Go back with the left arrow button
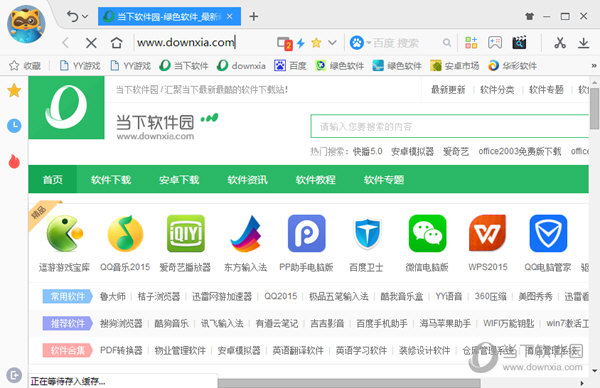The image size is (600, 388). click(x=65, y=42)
